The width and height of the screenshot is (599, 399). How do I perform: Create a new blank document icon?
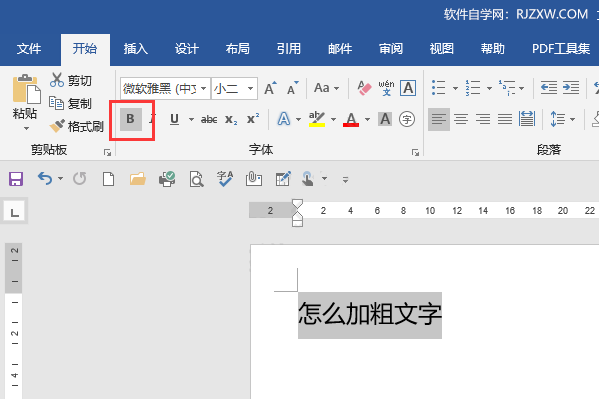[x=108, y=178]
